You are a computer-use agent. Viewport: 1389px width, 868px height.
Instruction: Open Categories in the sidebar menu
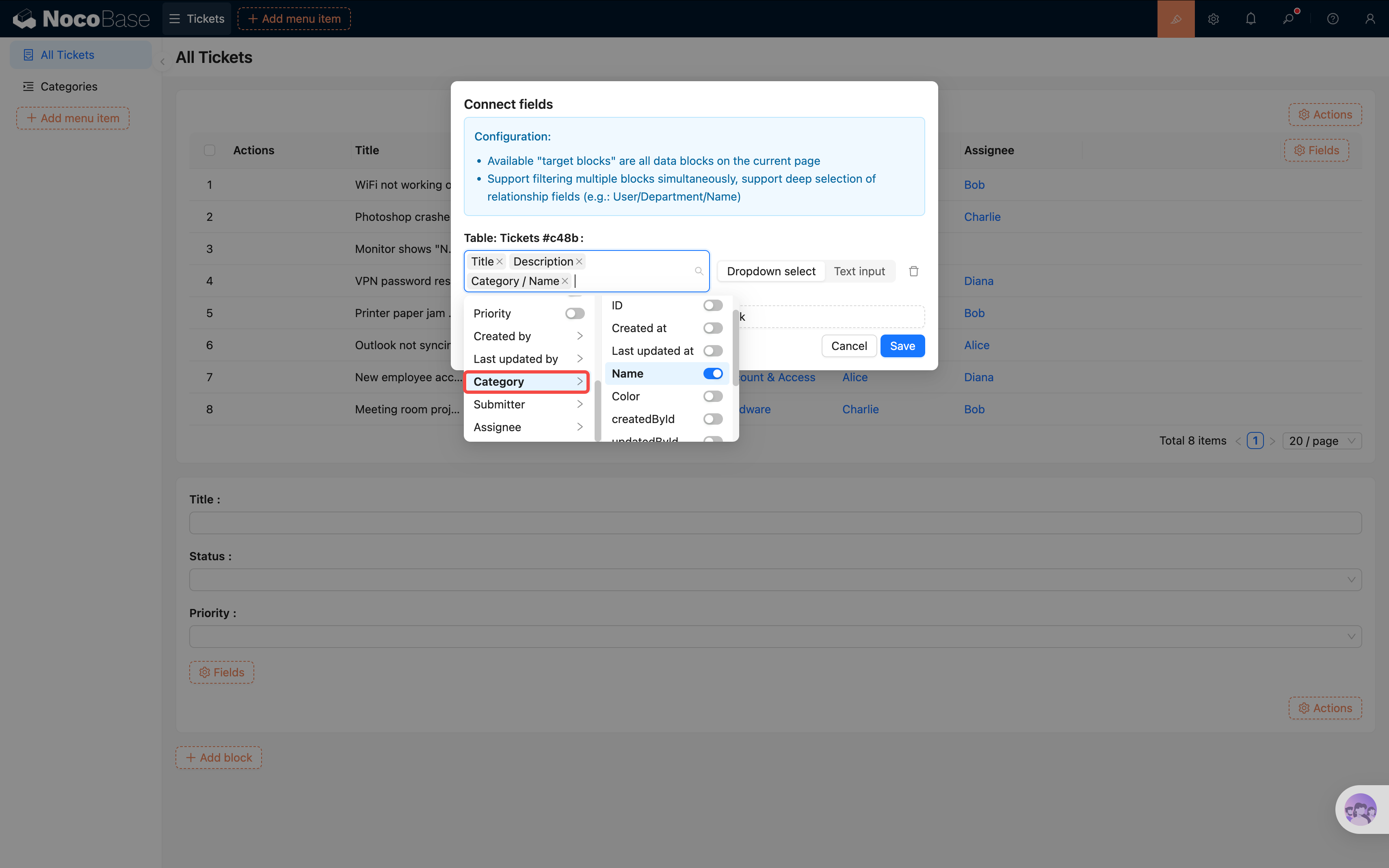[69, 87]
